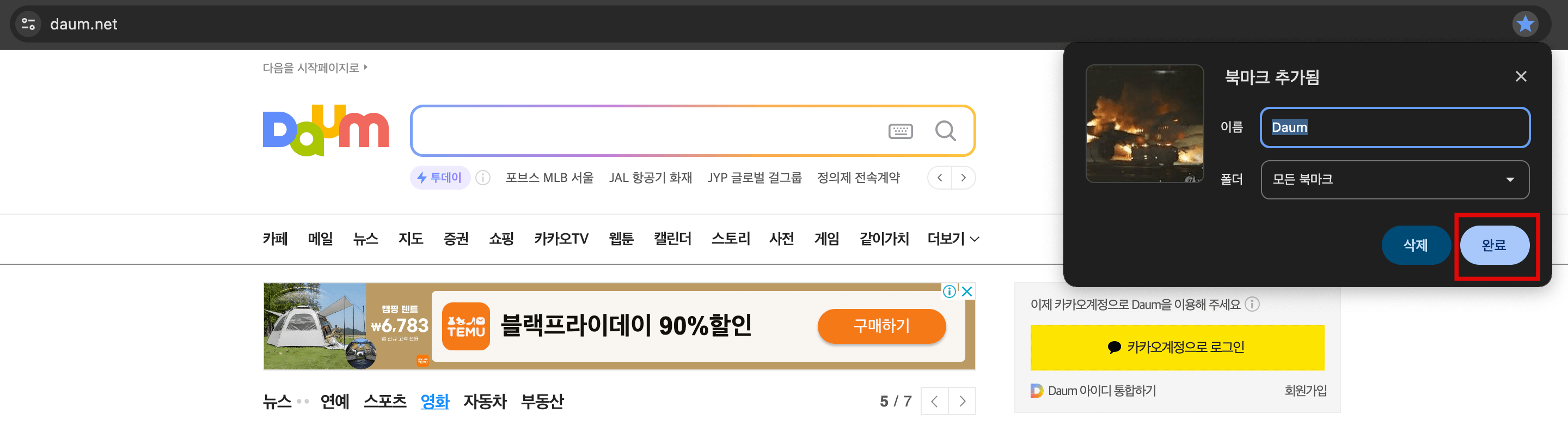Click the daum.net address bar URL

[x=83, y=25]
